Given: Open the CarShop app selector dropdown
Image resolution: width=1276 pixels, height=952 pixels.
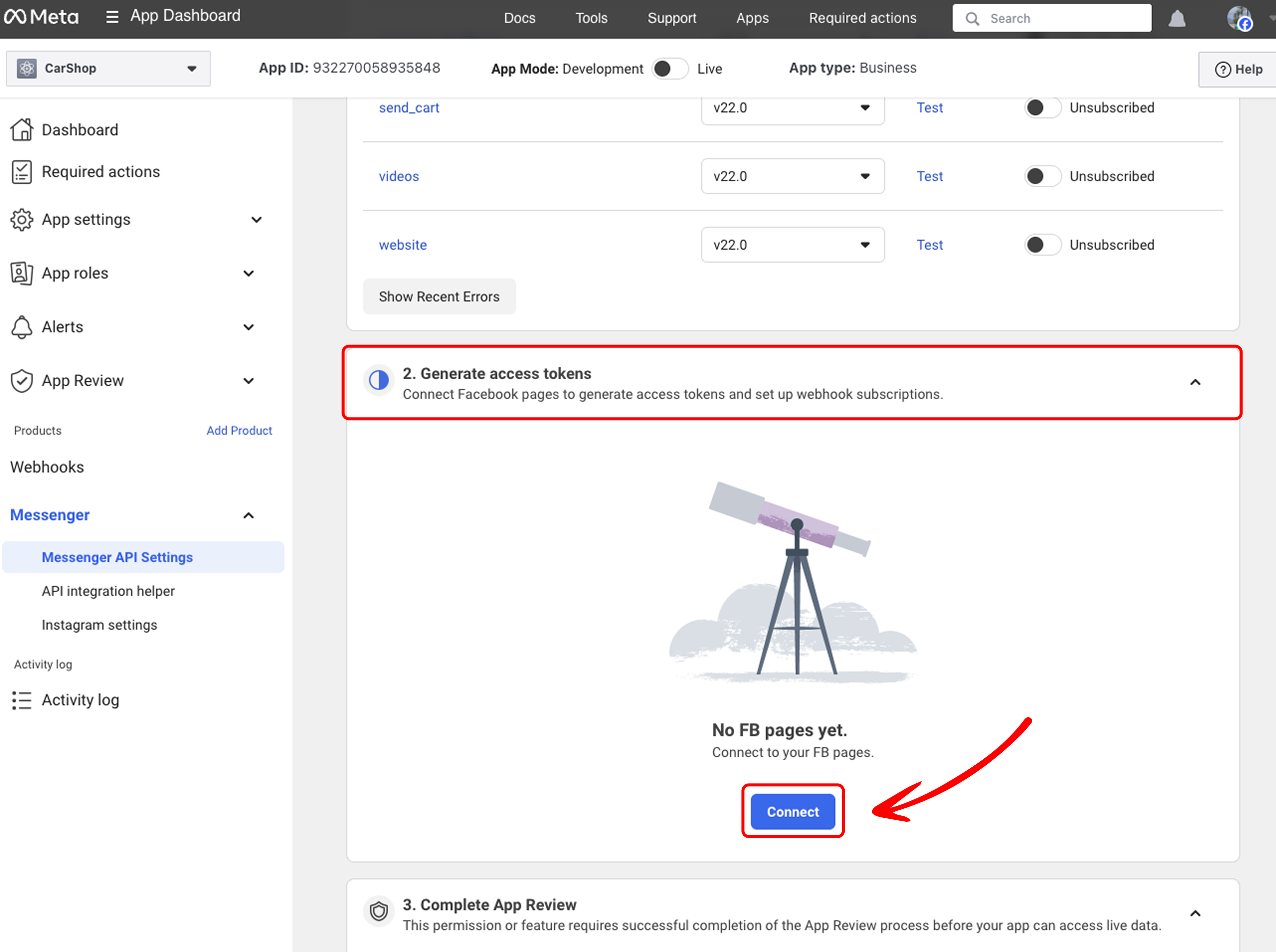Looking at the screenshot, I should coord(108,69).
